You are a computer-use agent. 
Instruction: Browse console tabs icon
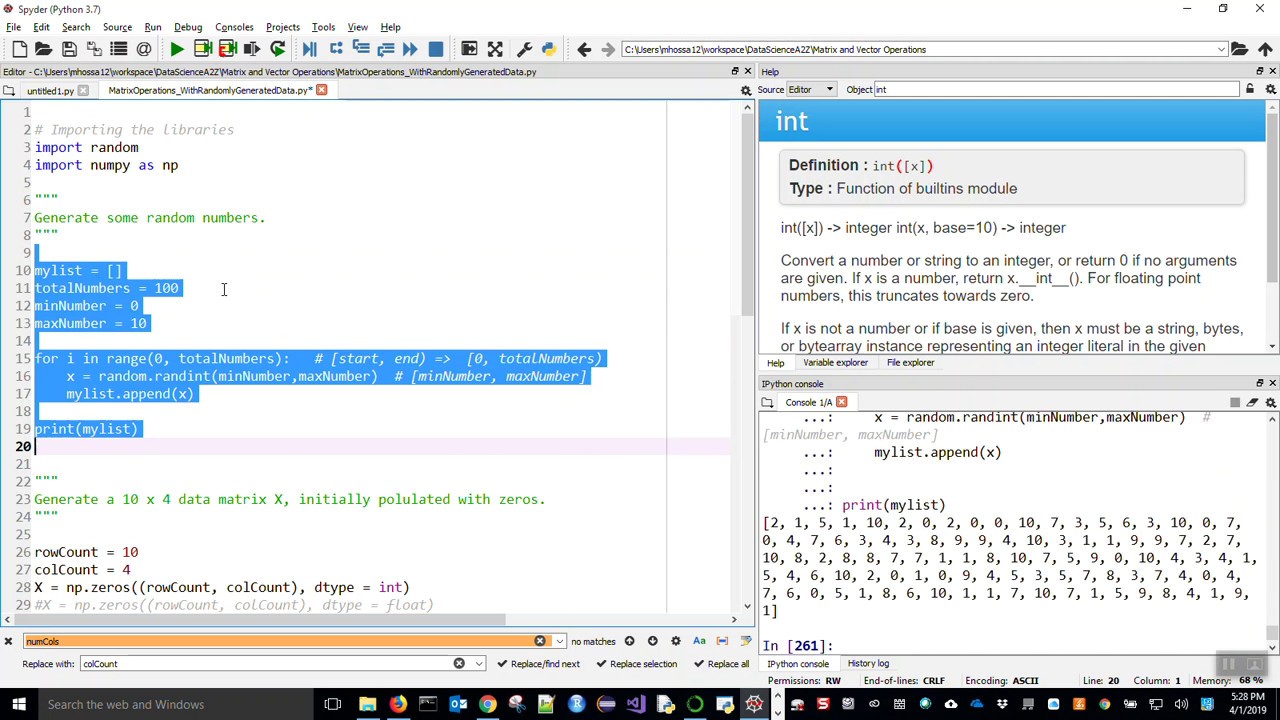(766, 402)
